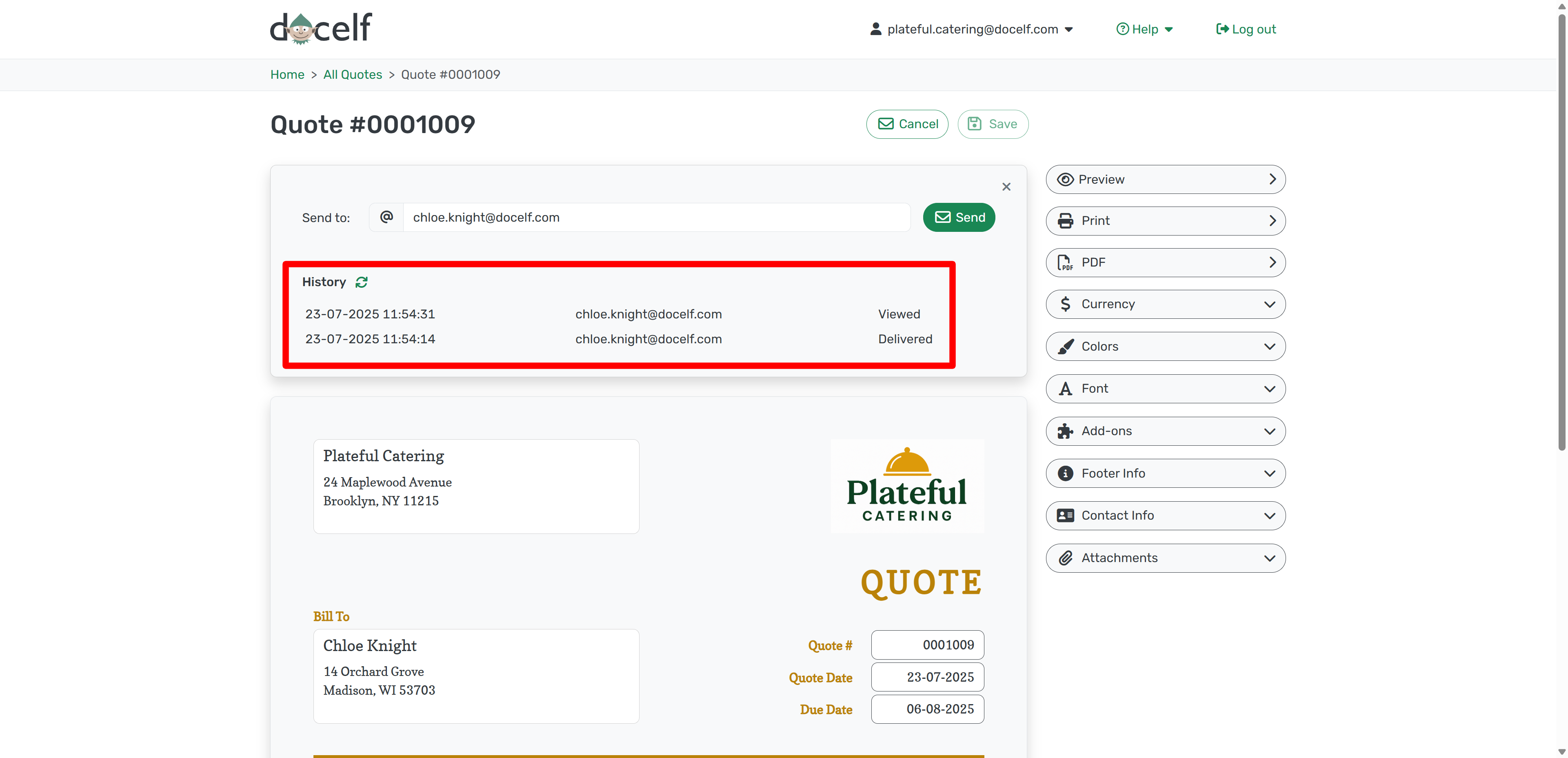
Task: Click the Send to email field
Action: pos(656,217)
